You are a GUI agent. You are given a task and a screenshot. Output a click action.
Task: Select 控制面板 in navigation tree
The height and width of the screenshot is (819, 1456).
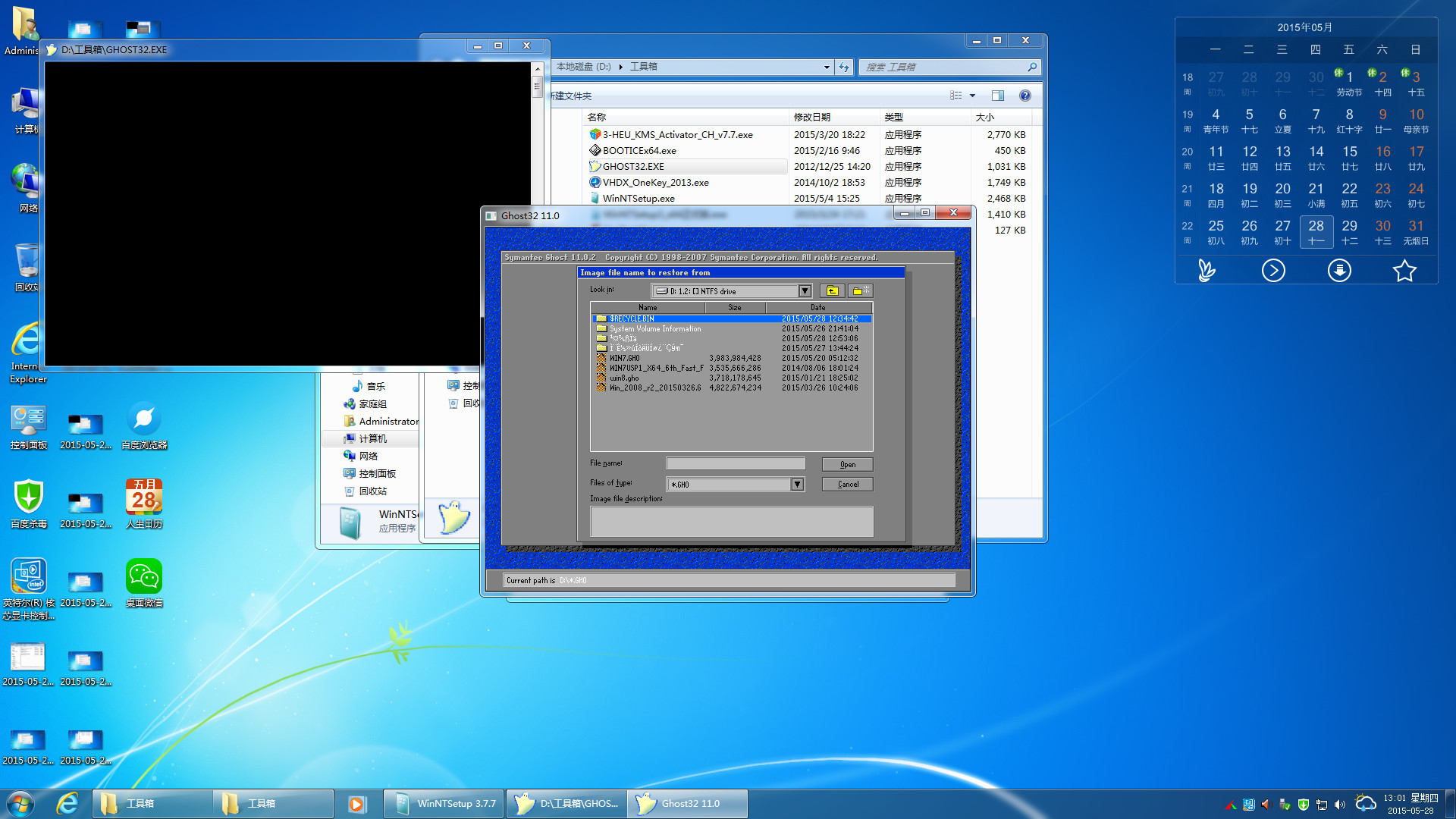point(378,473)
